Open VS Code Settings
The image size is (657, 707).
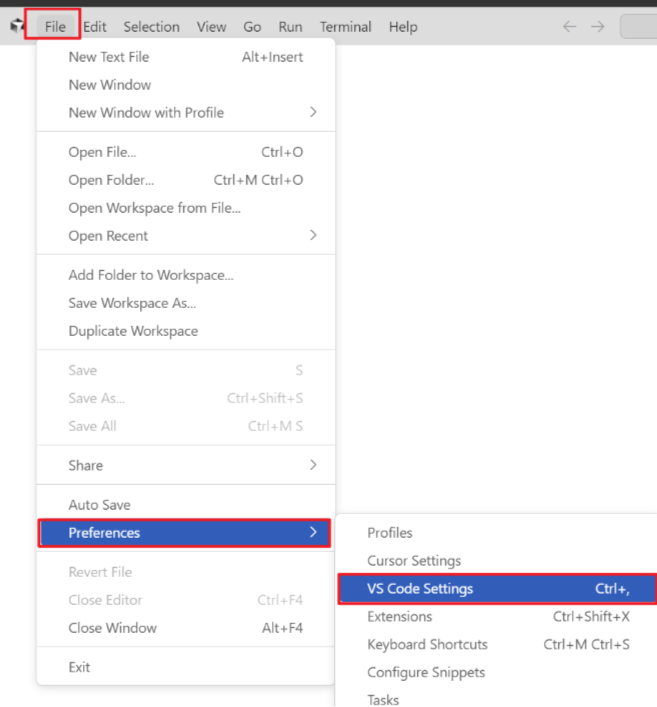(498, 589)
